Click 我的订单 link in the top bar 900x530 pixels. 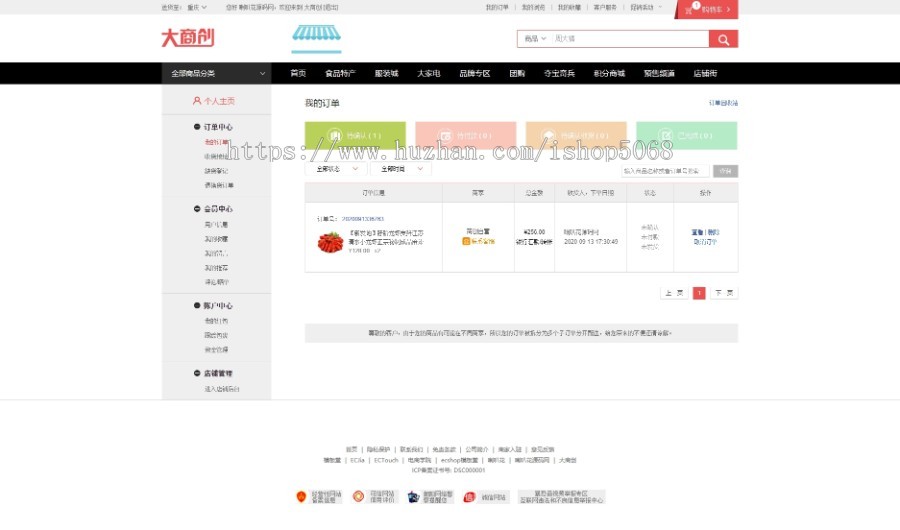point(497,7)
